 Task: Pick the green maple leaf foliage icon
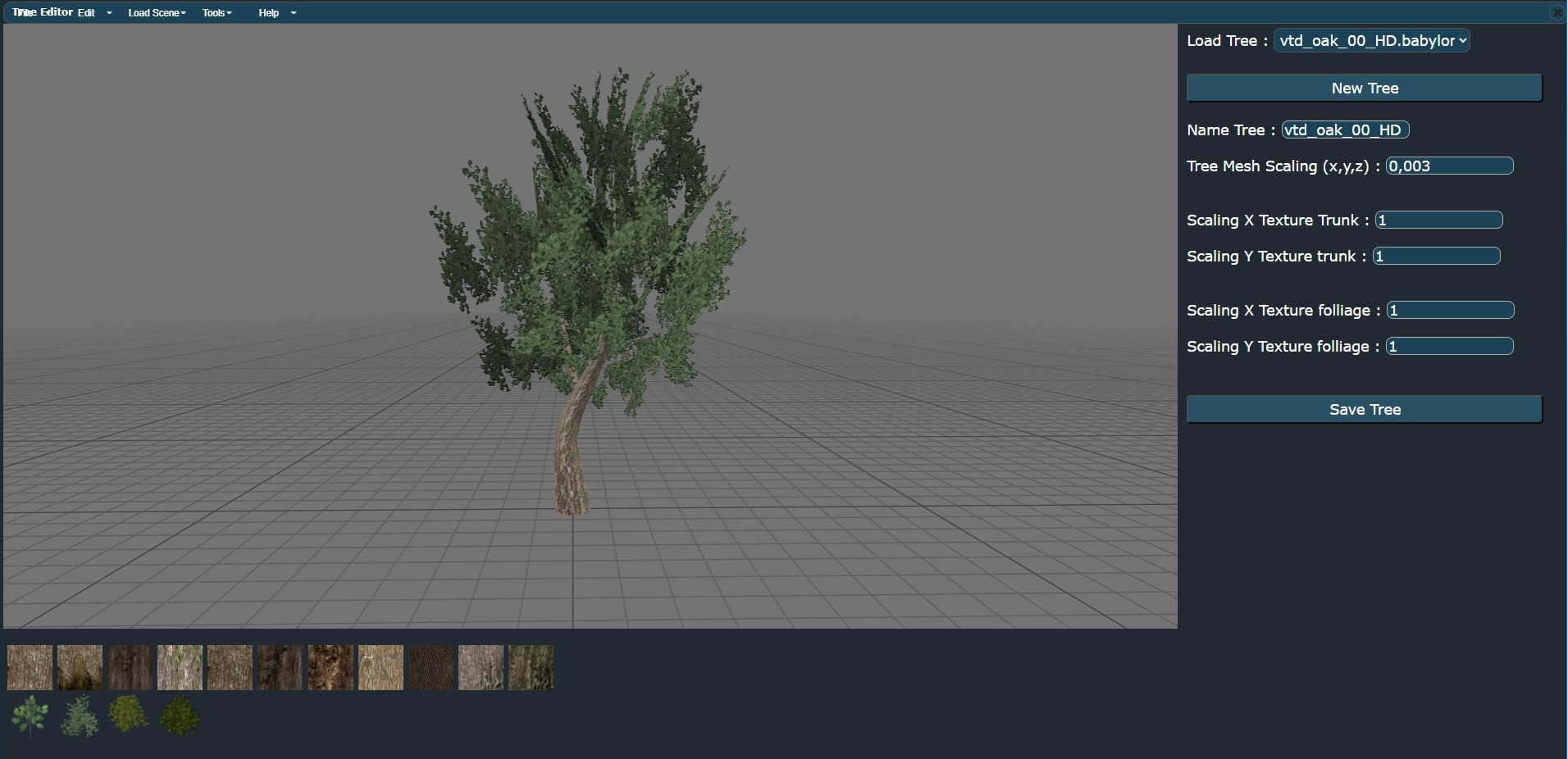click(30, 716)
